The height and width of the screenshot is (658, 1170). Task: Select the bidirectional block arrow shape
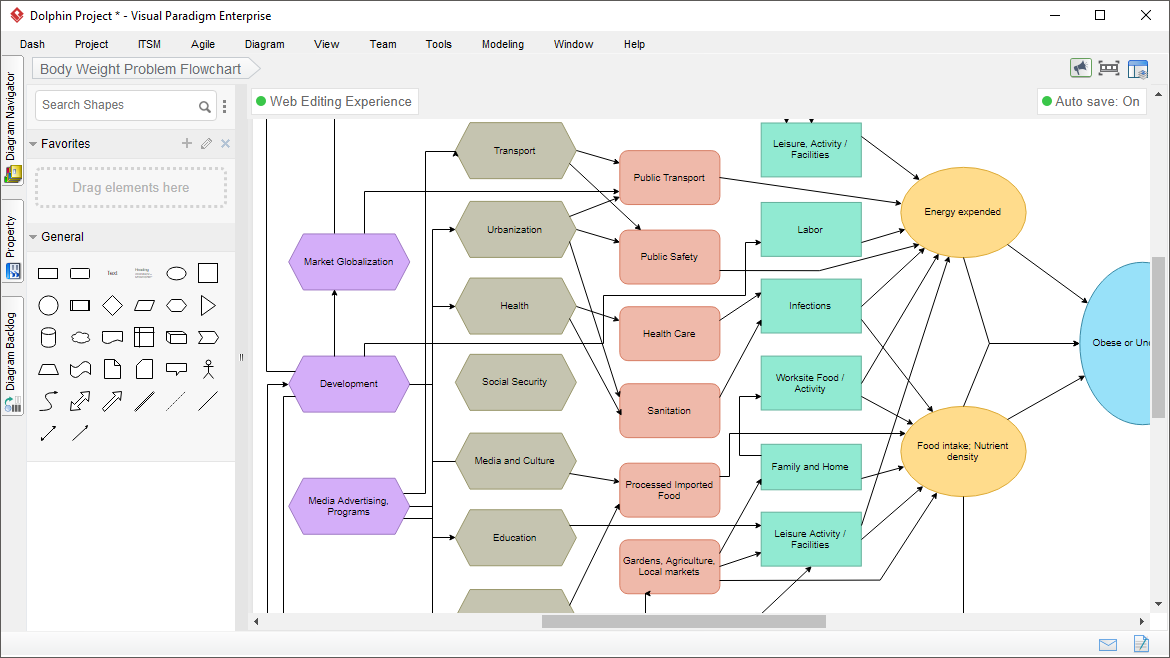(80, 401)
